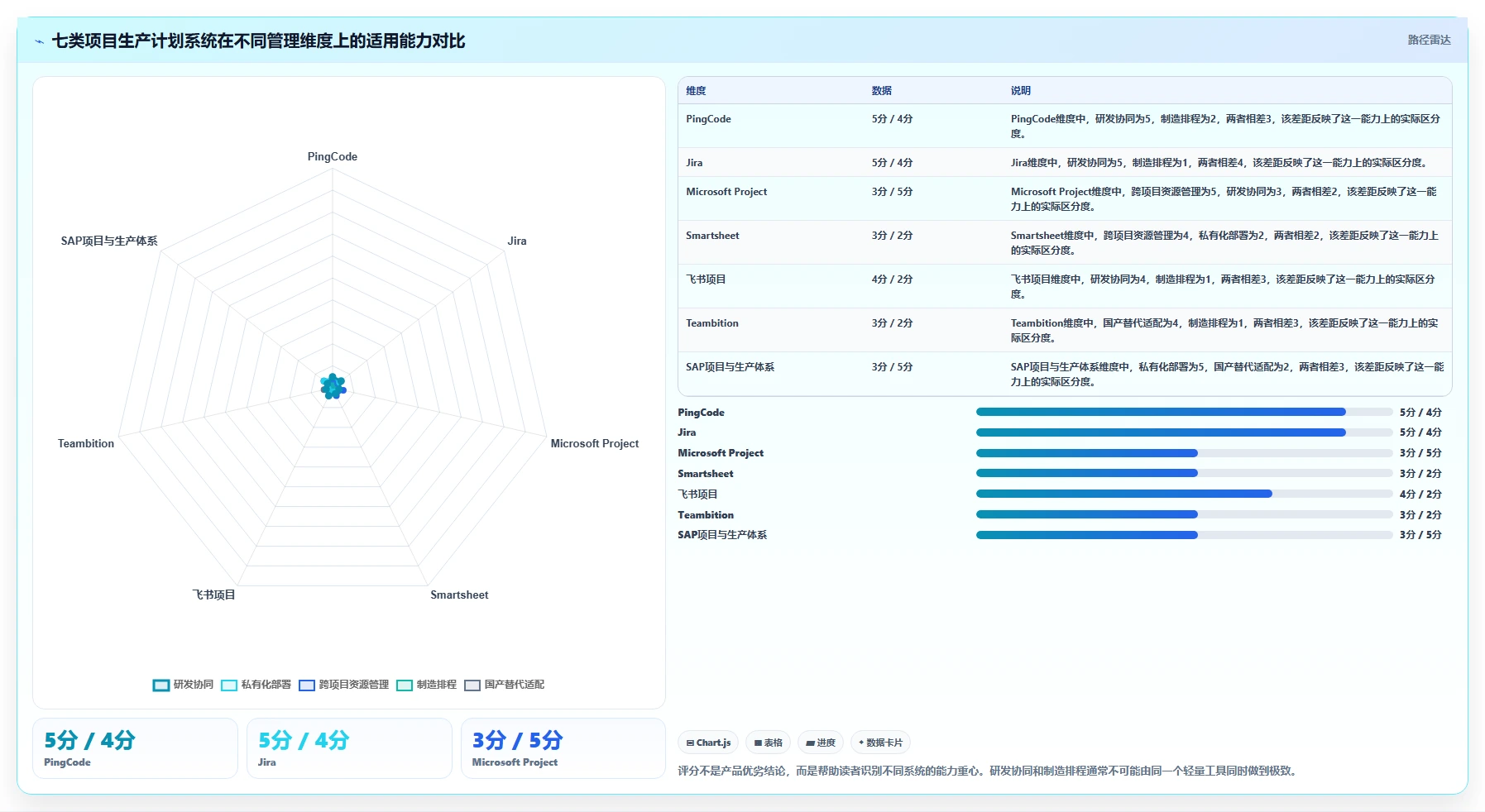Click the Chart.js chip

click(708, 743)
